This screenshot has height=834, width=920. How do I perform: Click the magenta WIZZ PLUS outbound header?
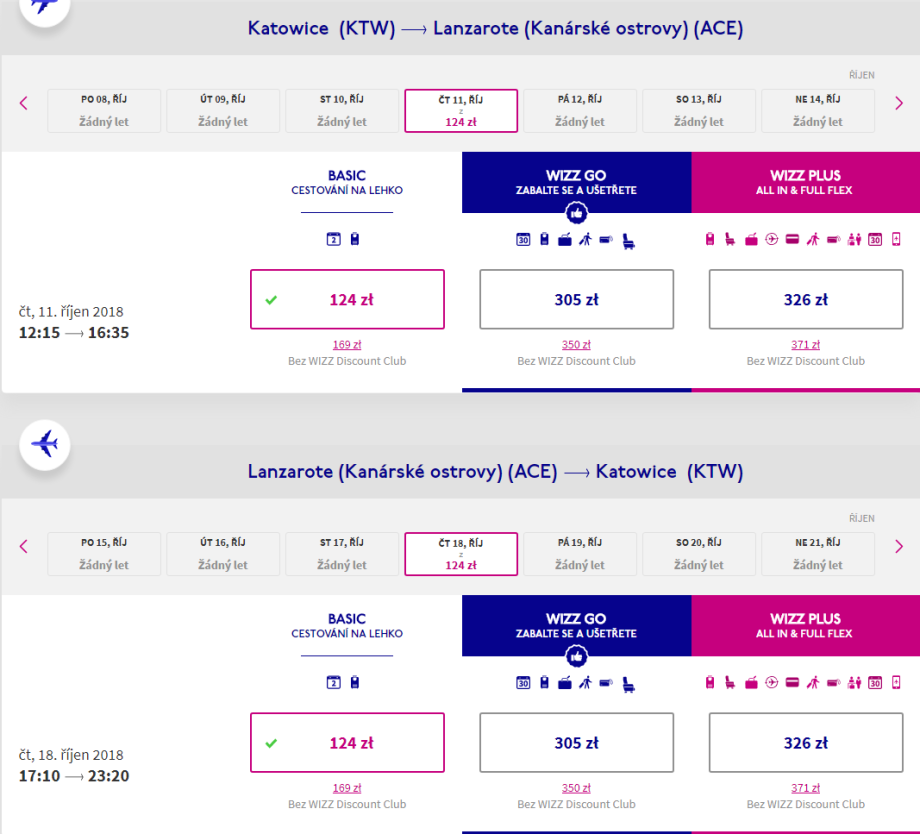805,182
